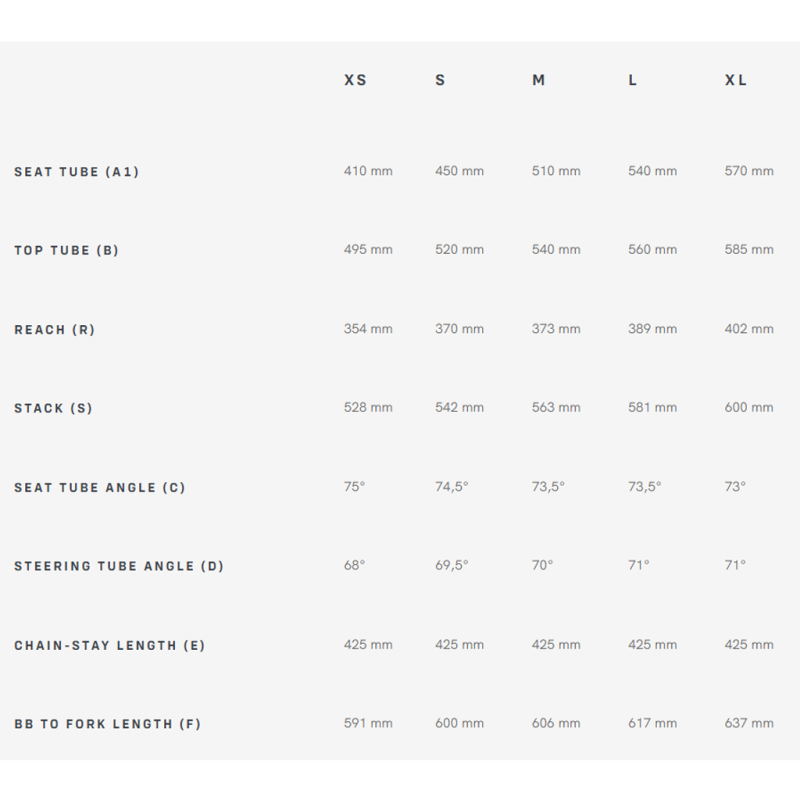Select the BB TO FORK LENGTH (F) label
Image resolution: width=800 pixels, height=800 pixels.
[107, 724]
